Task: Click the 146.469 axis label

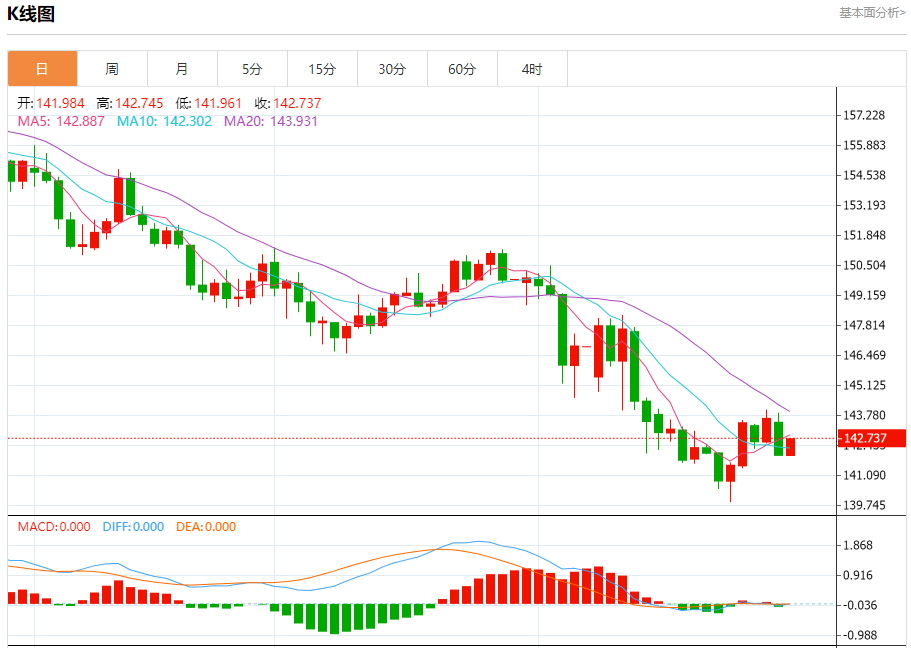Action: (865, 355)
